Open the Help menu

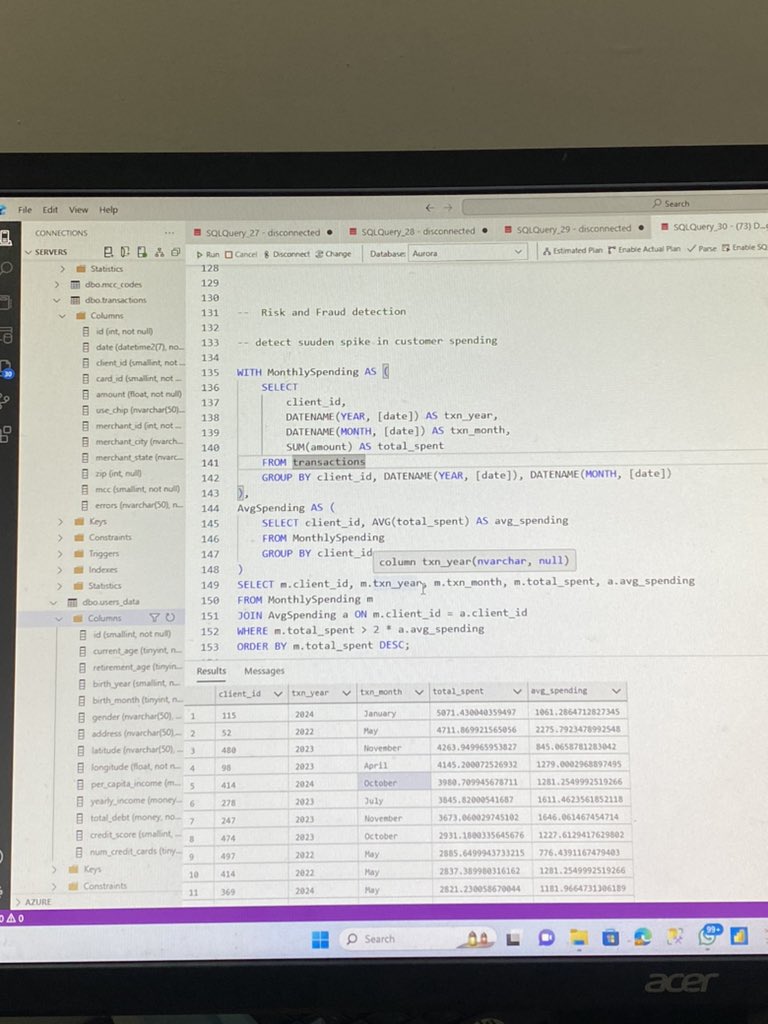(108, 210)
